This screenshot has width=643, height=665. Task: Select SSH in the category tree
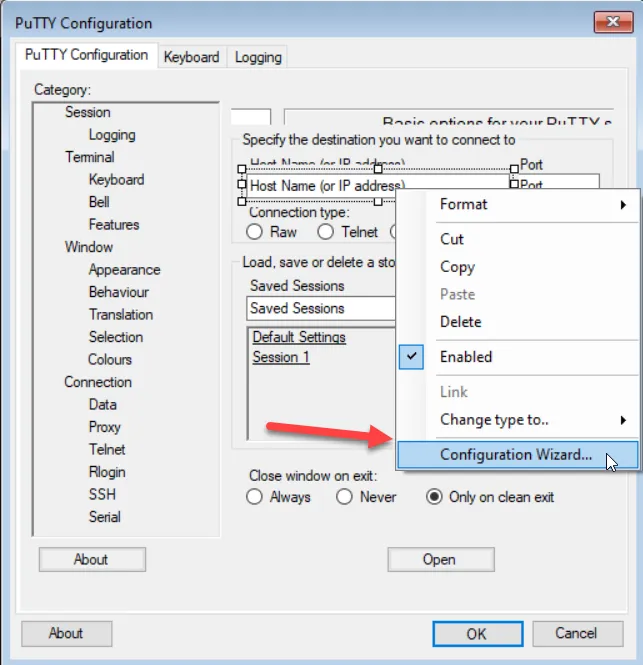tap(102, 495)
